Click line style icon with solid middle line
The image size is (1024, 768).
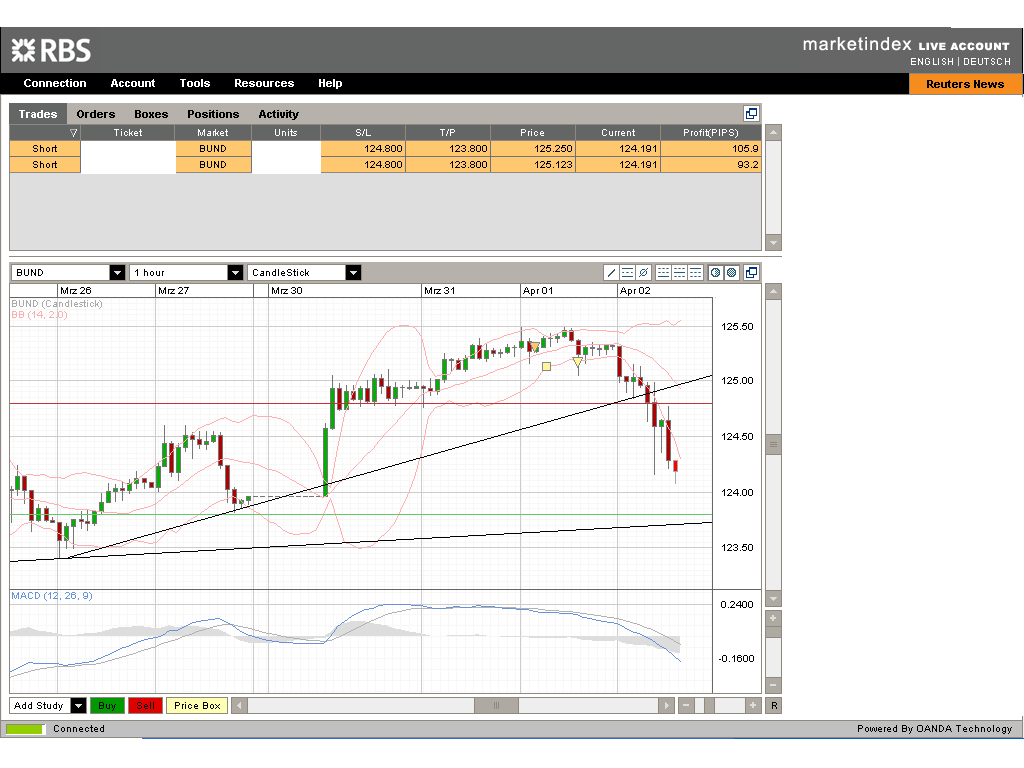pos(680,273)
